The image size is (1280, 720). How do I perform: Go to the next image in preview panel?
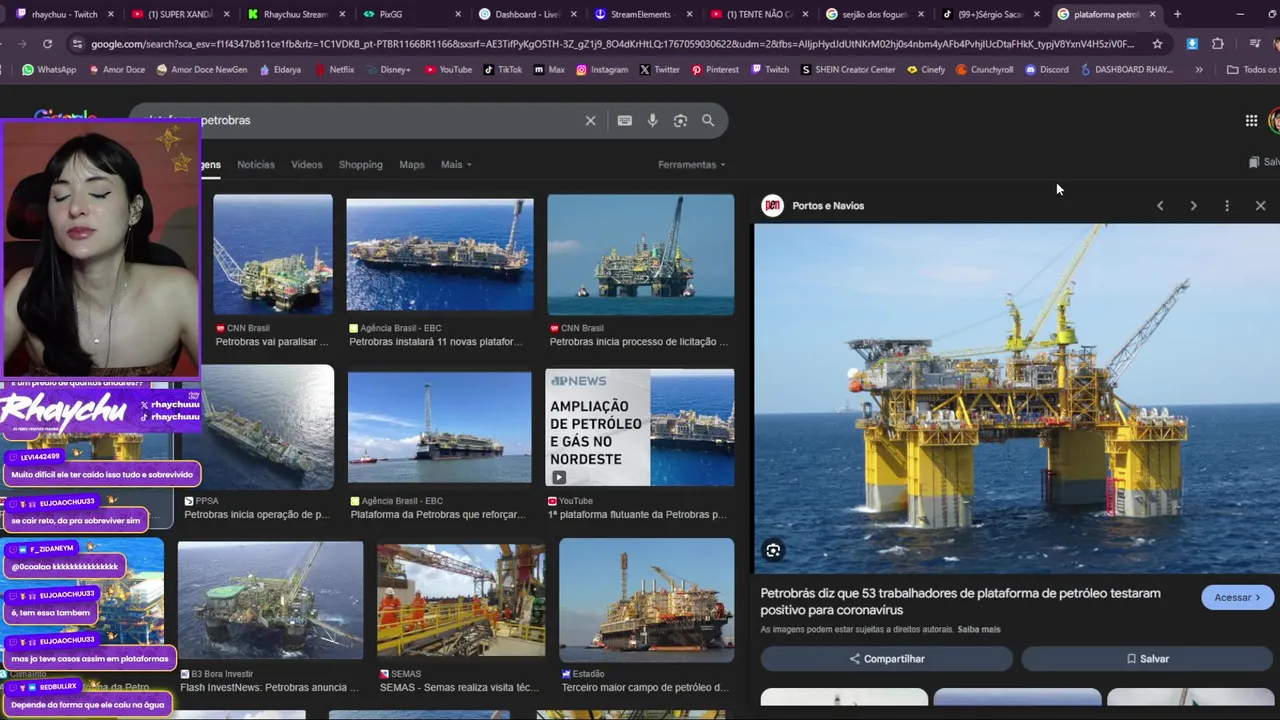click(1193, 205)
